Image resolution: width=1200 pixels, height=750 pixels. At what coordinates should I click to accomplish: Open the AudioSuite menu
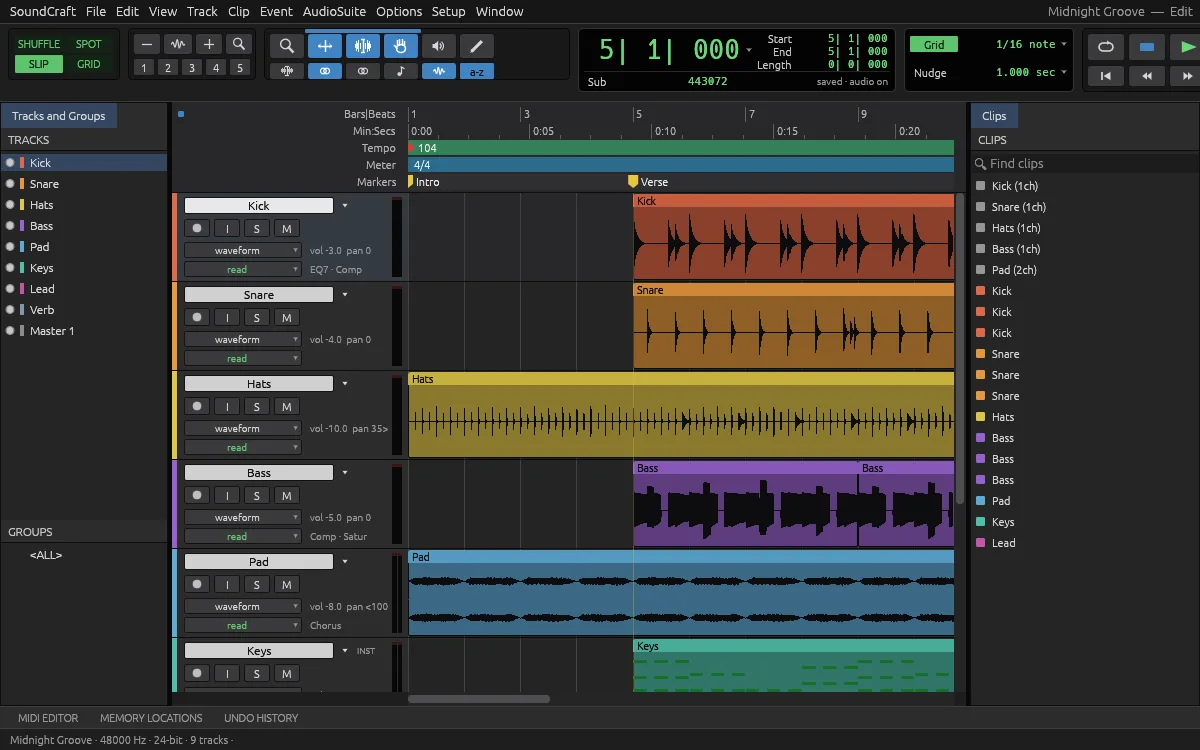(x=334, y=12)
